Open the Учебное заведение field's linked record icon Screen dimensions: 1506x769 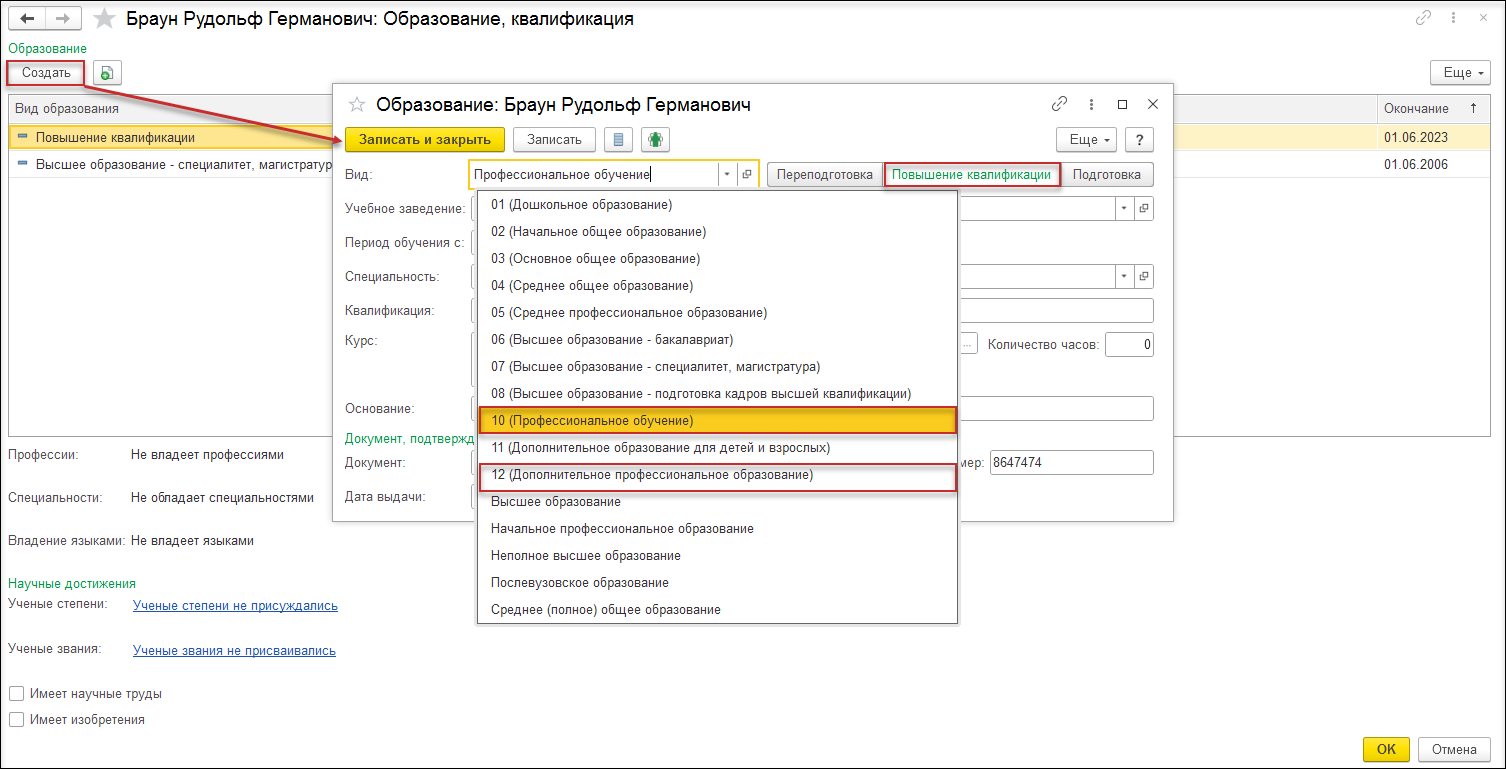[x=1144, y=208]
